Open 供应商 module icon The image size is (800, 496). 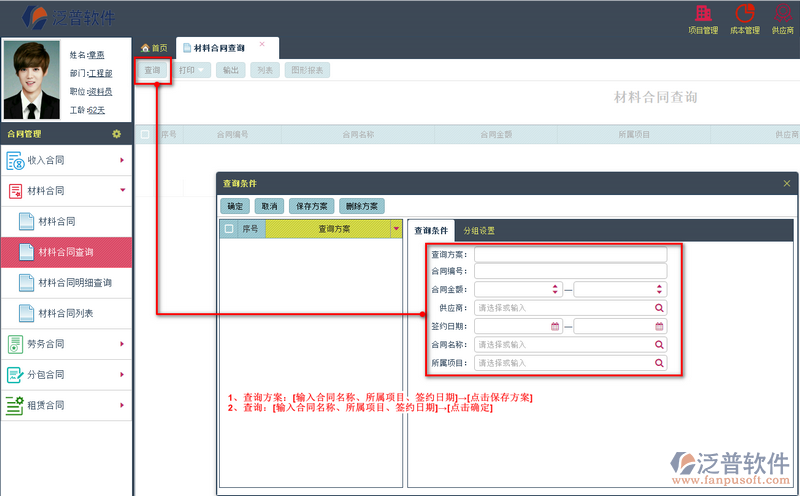[x=782, y=13]
